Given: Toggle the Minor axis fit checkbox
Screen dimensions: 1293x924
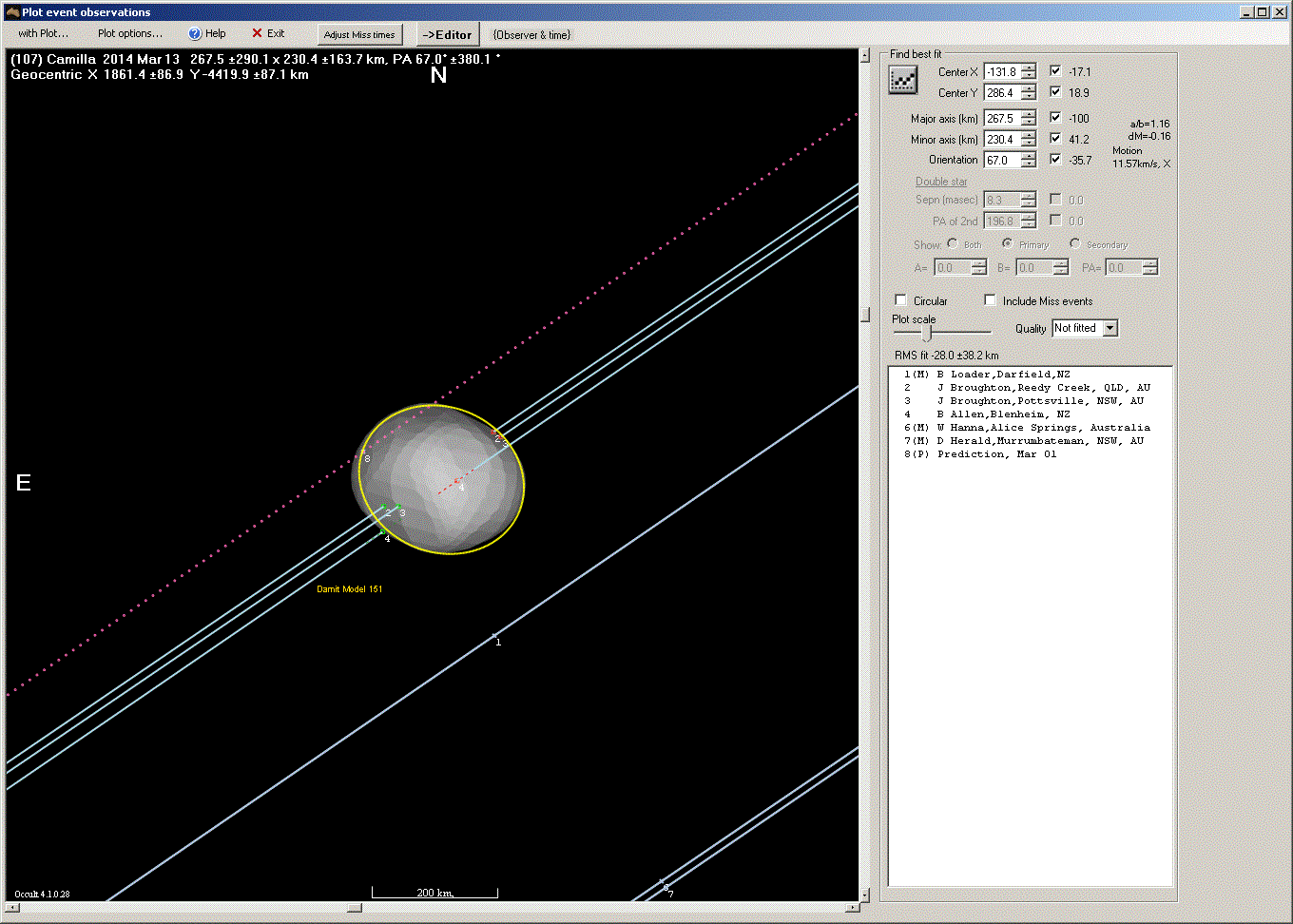Looking at the screenshot, I should click(1055, 138).
